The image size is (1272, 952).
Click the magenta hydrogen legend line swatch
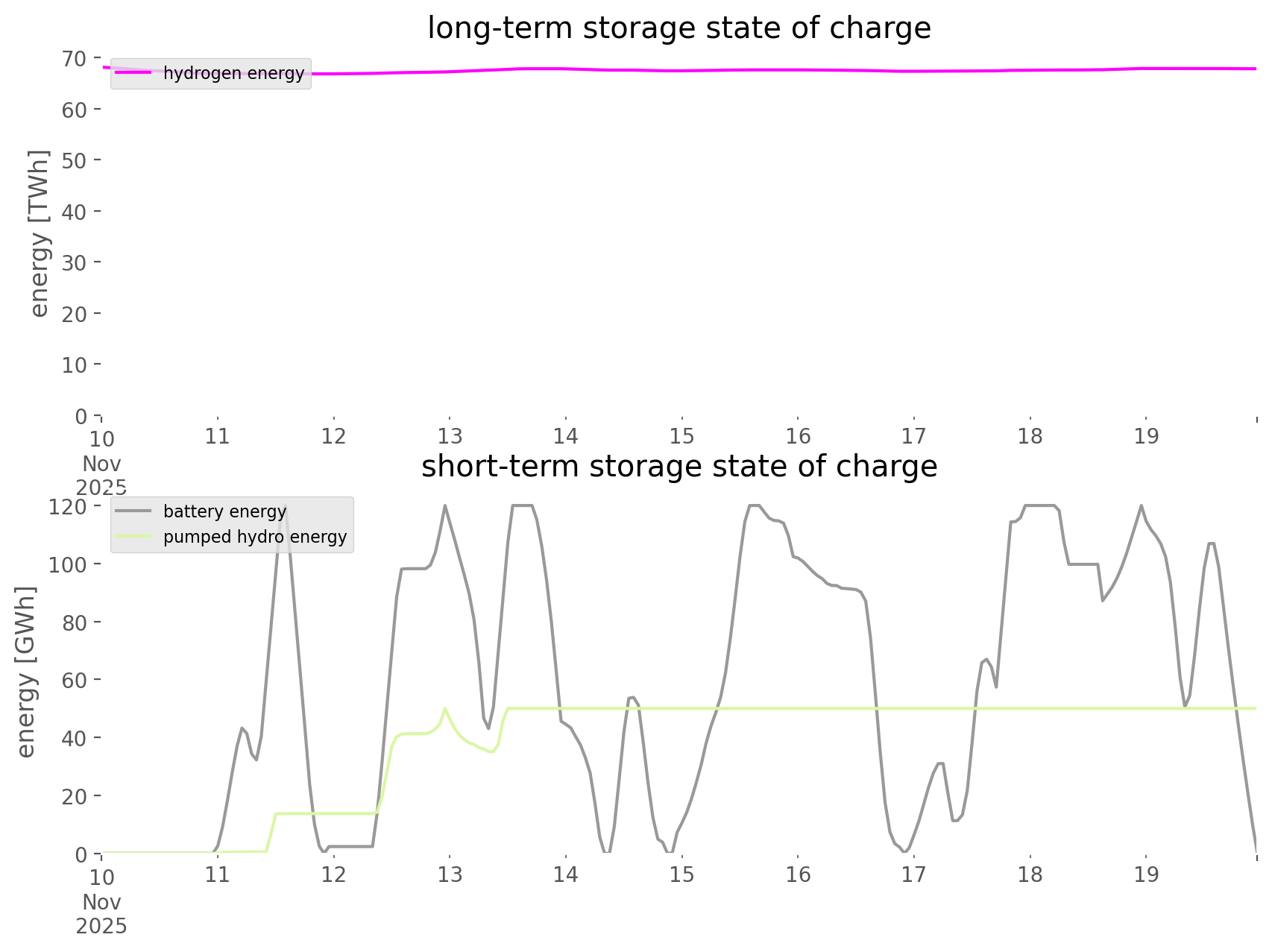133,73
